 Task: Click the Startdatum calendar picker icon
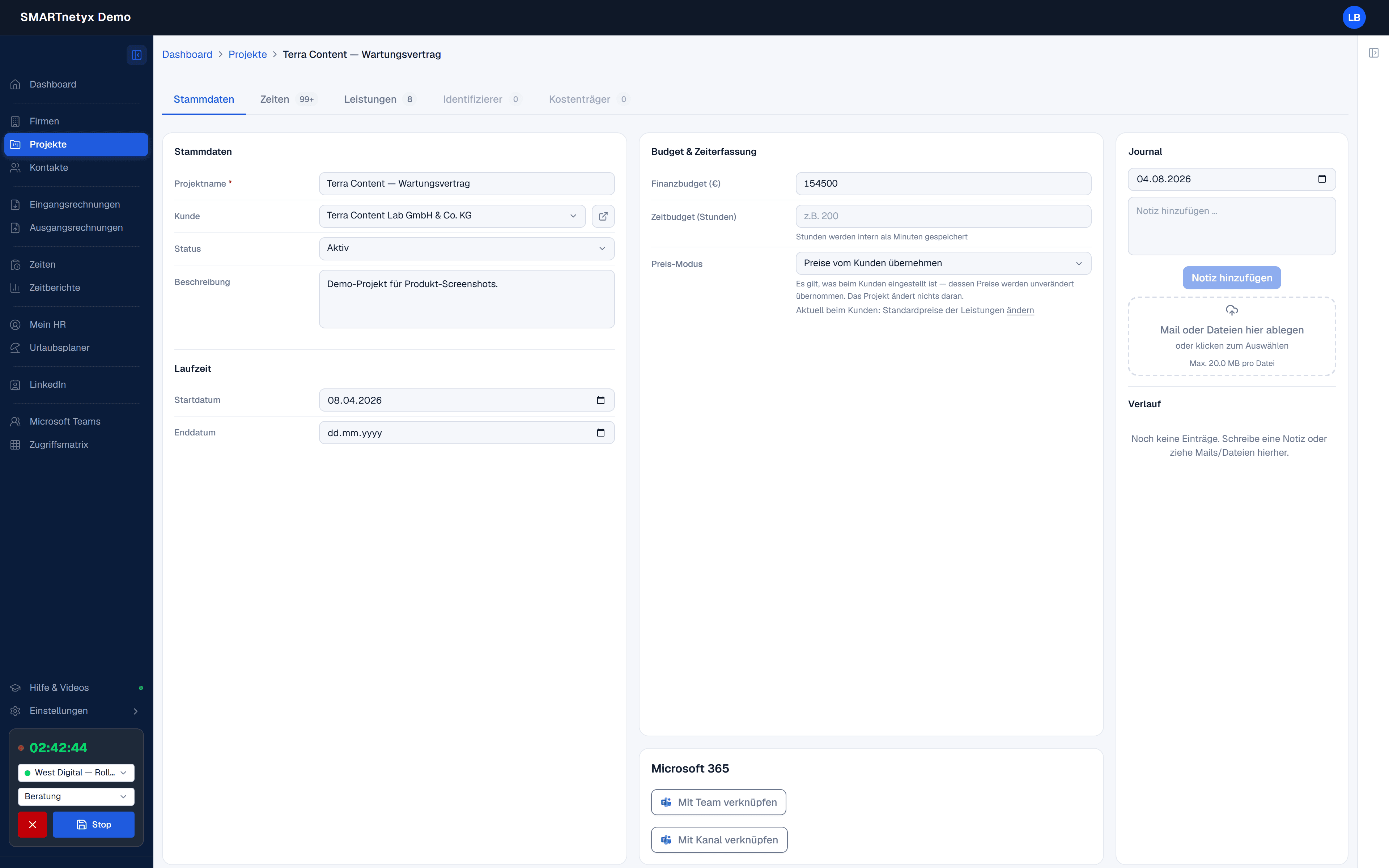point(600,400)
